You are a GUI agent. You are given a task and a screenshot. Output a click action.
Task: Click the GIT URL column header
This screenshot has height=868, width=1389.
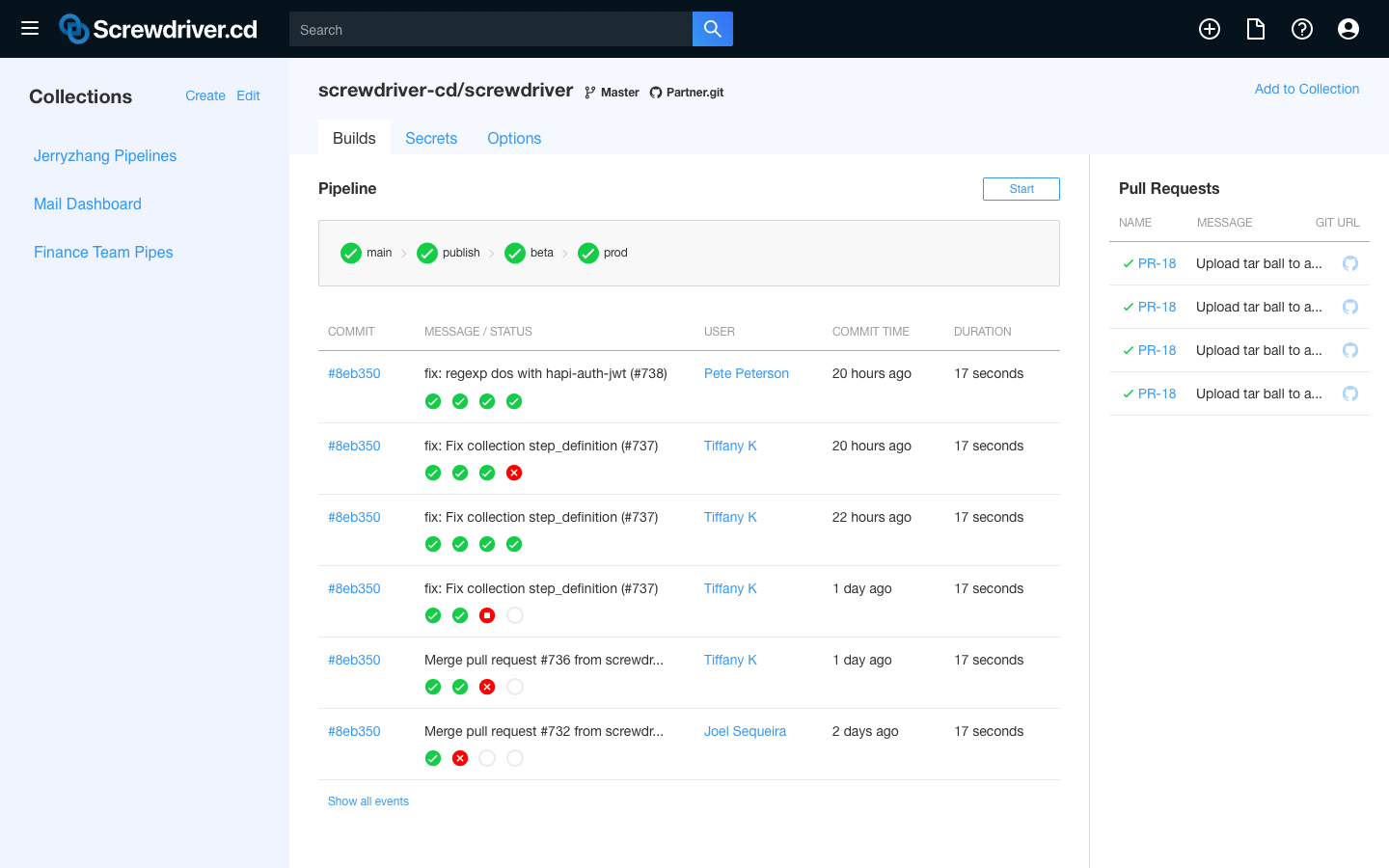(1338, 222)
